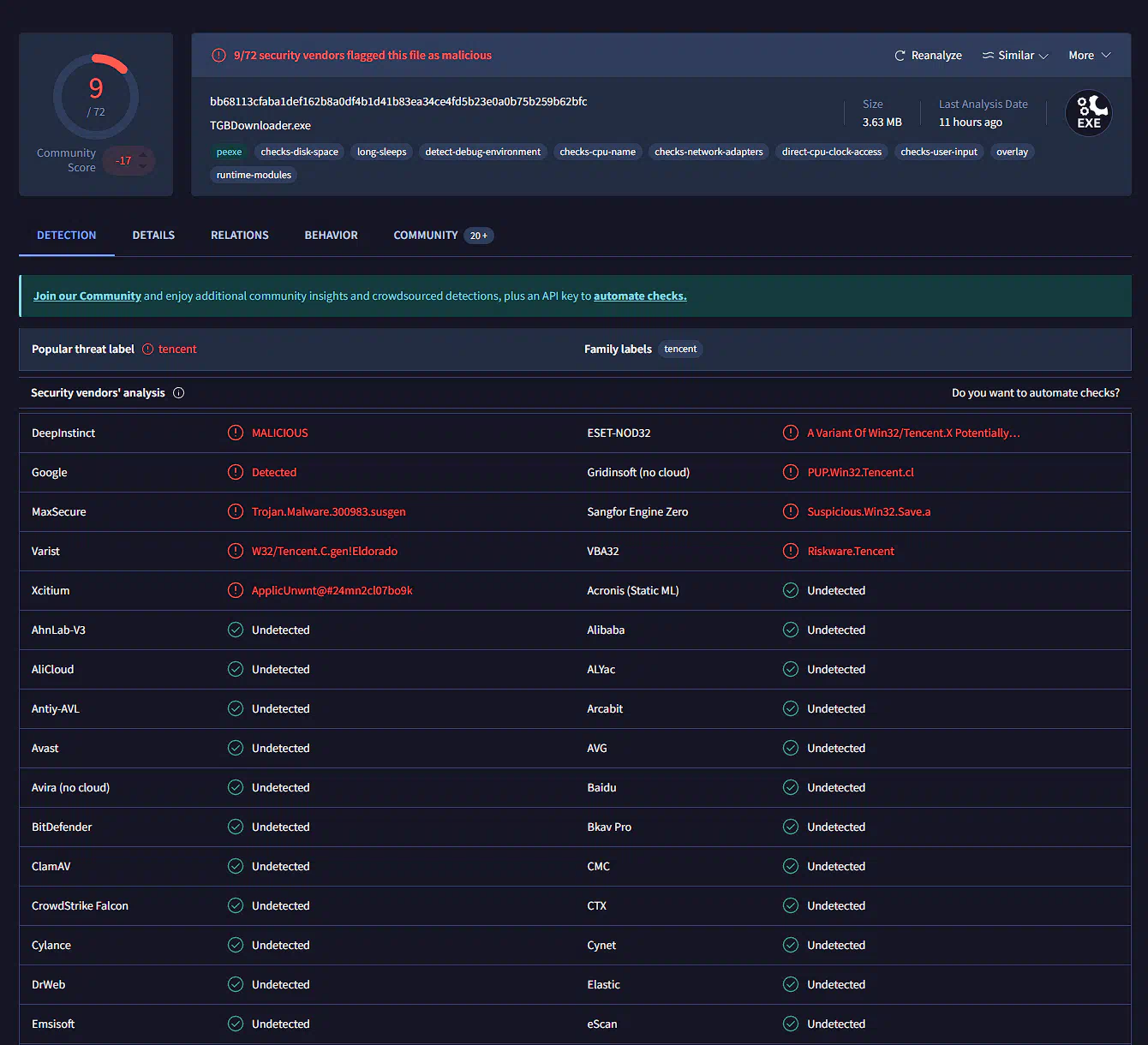This screenshot has width=1148, height=1045.
Task: Click Do you want to automate checks
Action: coord(1036,393)
